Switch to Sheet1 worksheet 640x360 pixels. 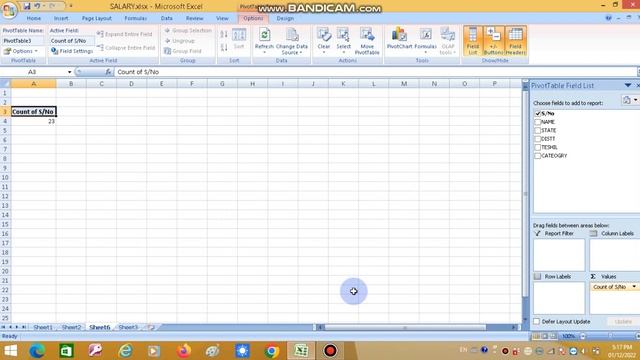(43, 327)
